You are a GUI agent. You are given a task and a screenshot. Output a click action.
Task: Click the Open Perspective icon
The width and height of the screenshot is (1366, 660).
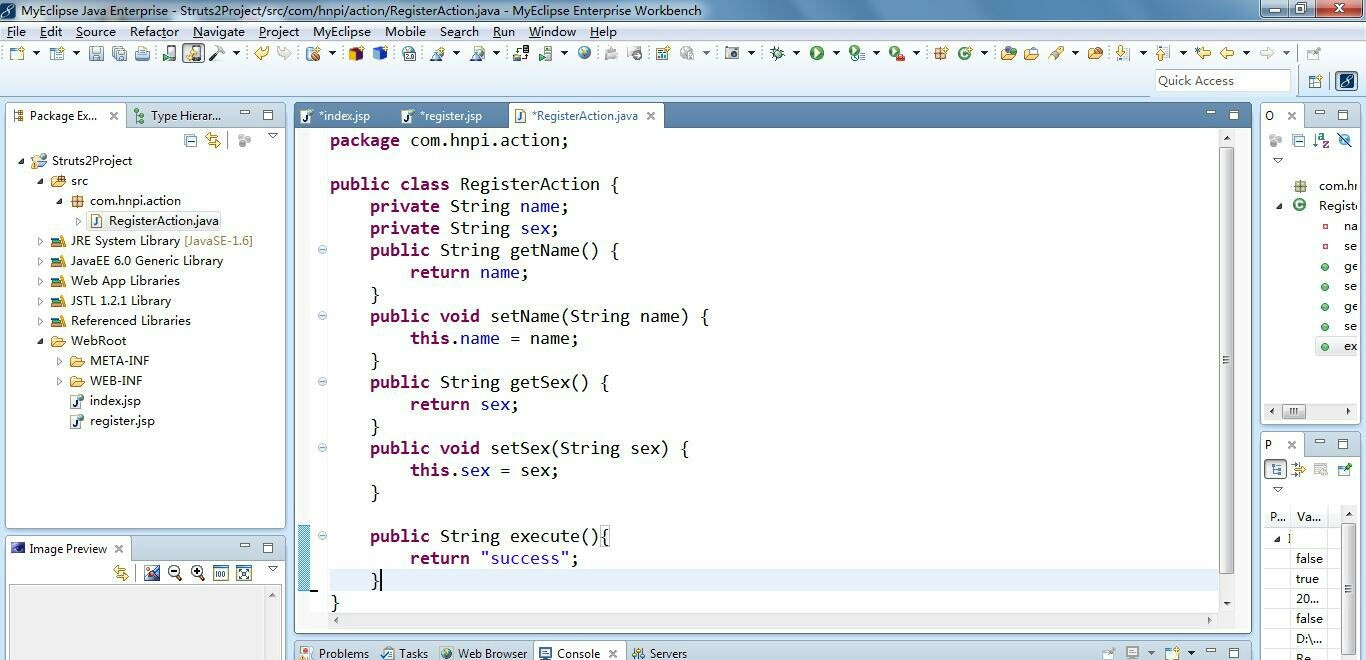pyautogui.click(x=1315, y=81)
